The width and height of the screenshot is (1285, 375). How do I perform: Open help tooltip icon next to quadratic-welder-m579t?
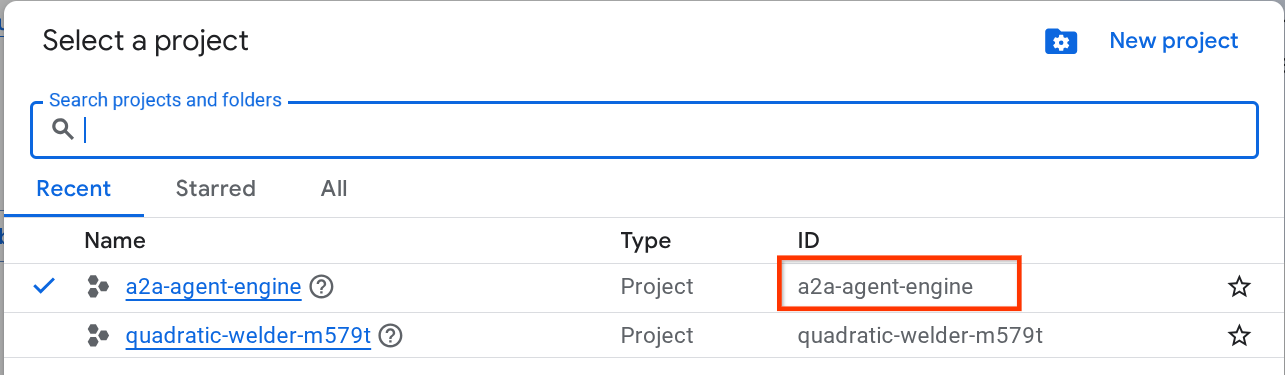tap(391, 336)
